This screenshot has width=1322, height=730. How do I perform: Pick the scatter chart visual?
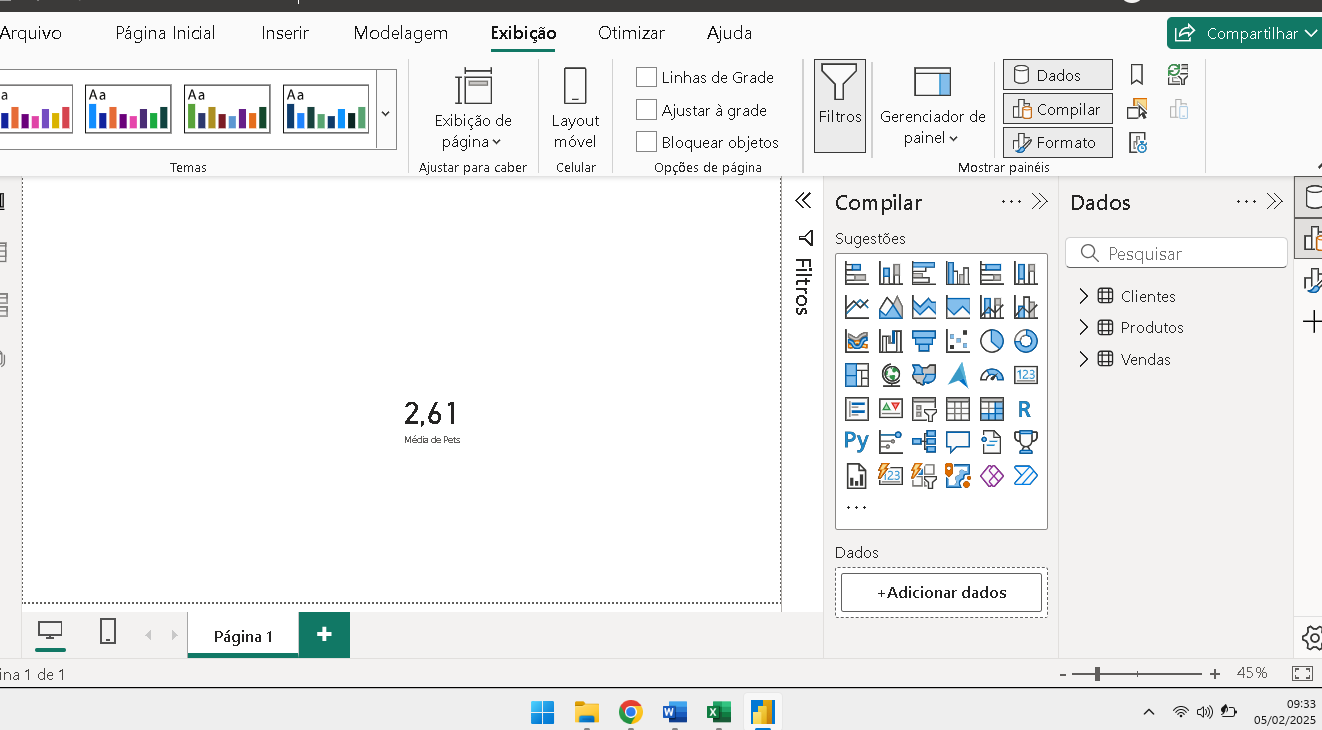pyautogui.click(x=958, y=341)
